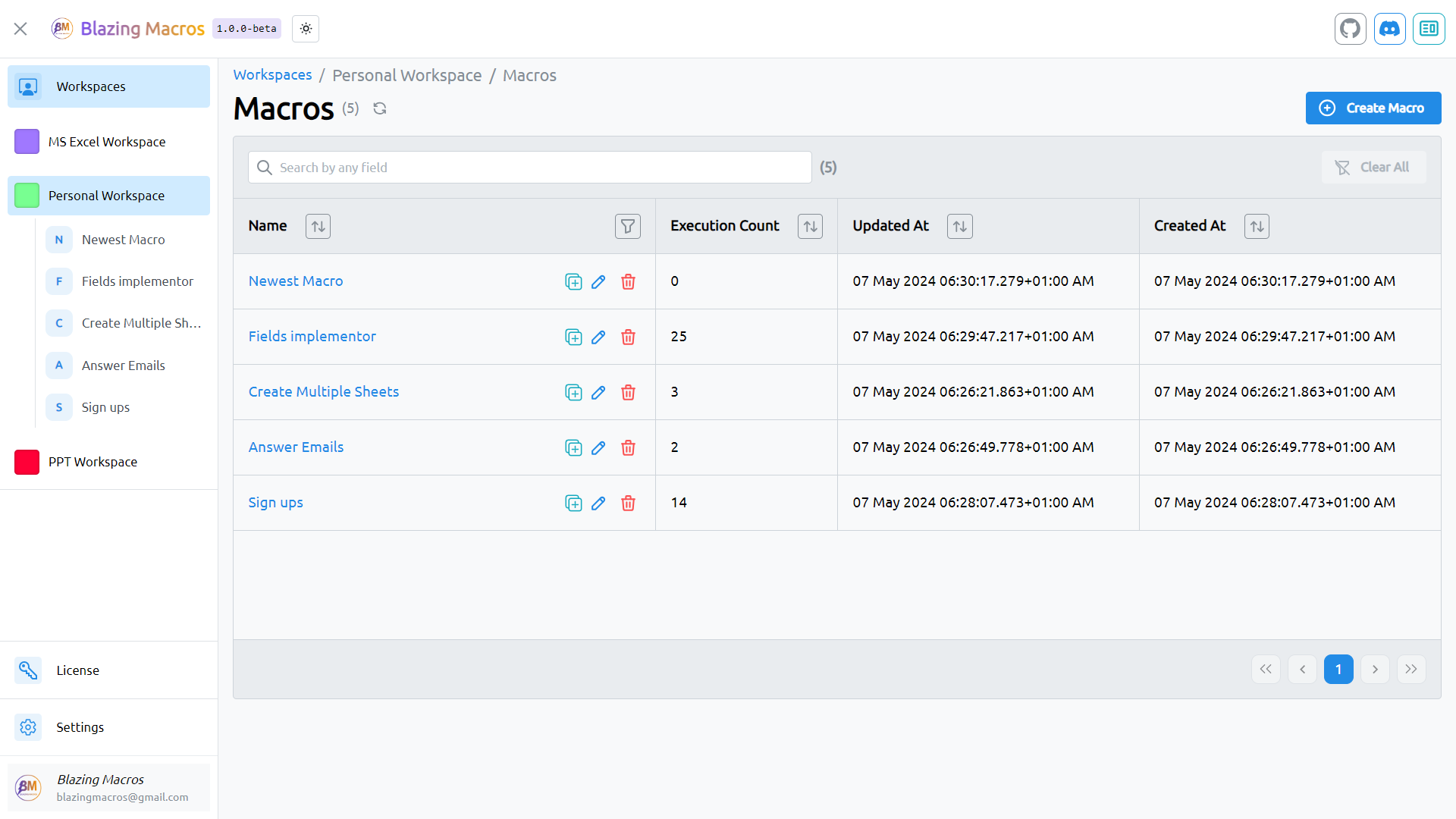Go to last page of pagination

1411,669
